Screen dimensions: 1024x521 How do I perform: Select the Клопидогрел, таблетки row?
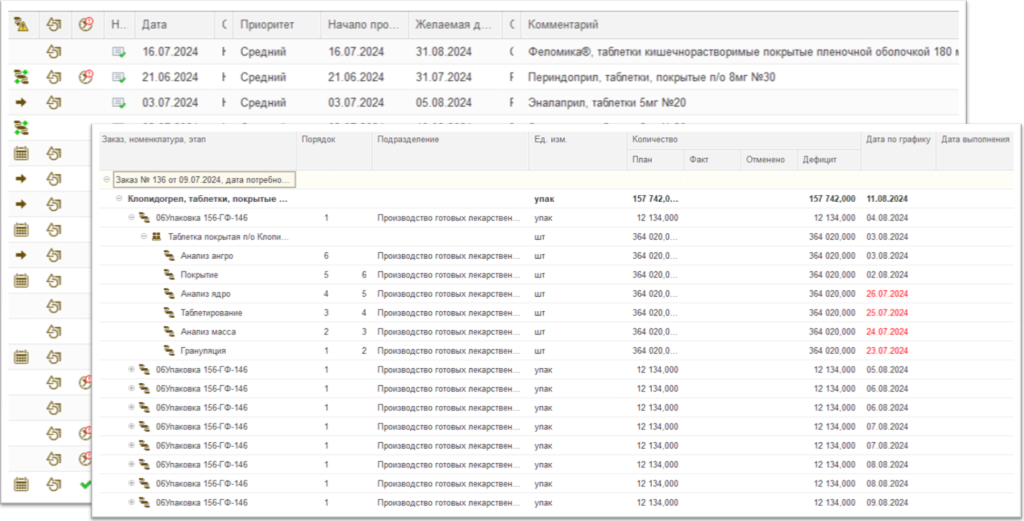pos(556,198)
